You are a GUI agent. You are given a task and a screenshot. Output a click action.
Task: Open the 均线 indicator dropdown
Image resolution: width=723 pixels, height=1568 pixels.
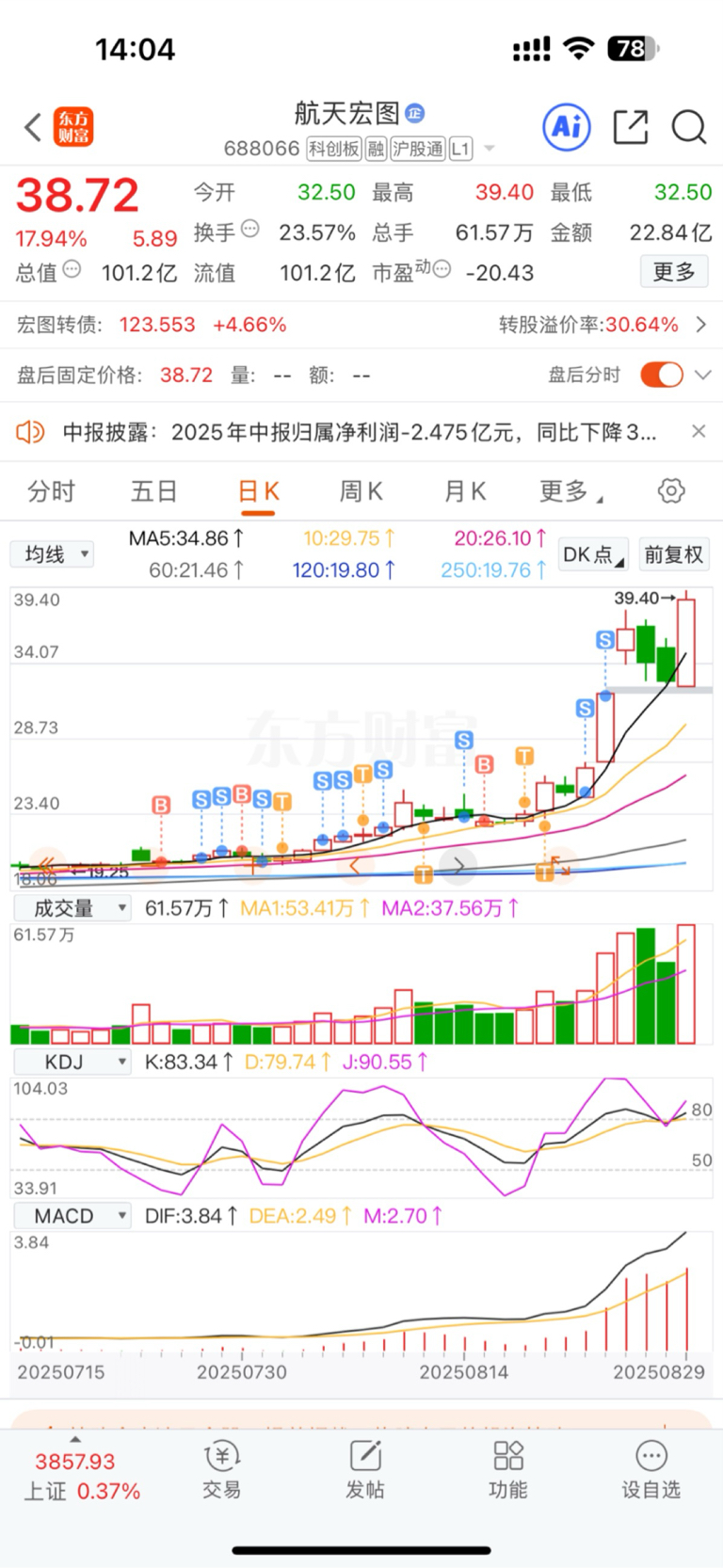point(53,554)
